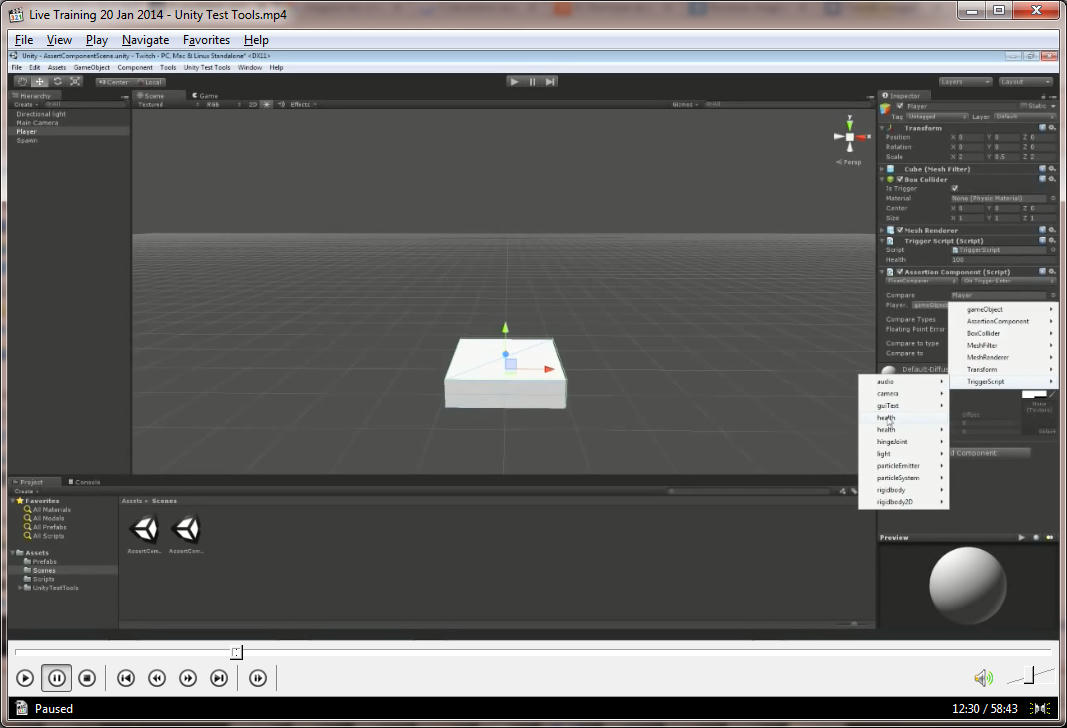Open the Assertion Component gear menu
This screenshot has width=1067, height=728.
pyautogui.click(x=1052, y=271)
